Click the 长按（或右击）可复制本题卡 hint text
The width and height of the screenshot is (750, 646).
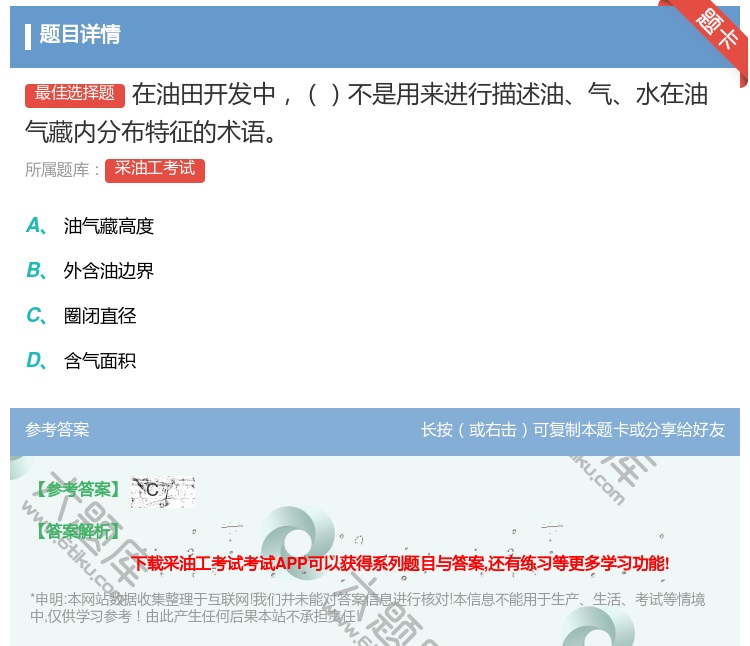pyautogui.click(x=573, y=430)
